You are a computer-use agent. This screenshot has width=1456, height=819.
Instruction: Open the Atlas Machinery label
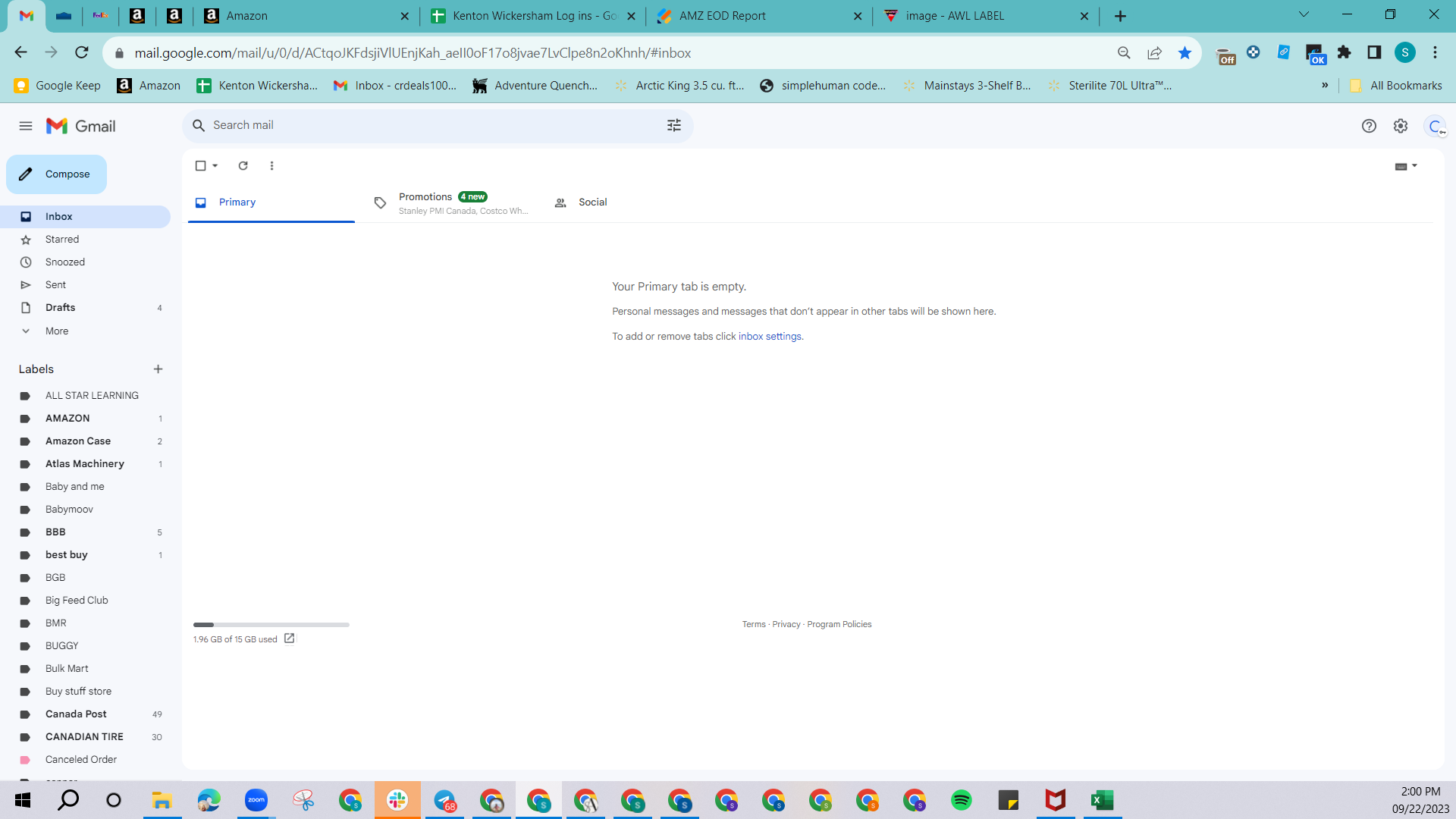85,464
